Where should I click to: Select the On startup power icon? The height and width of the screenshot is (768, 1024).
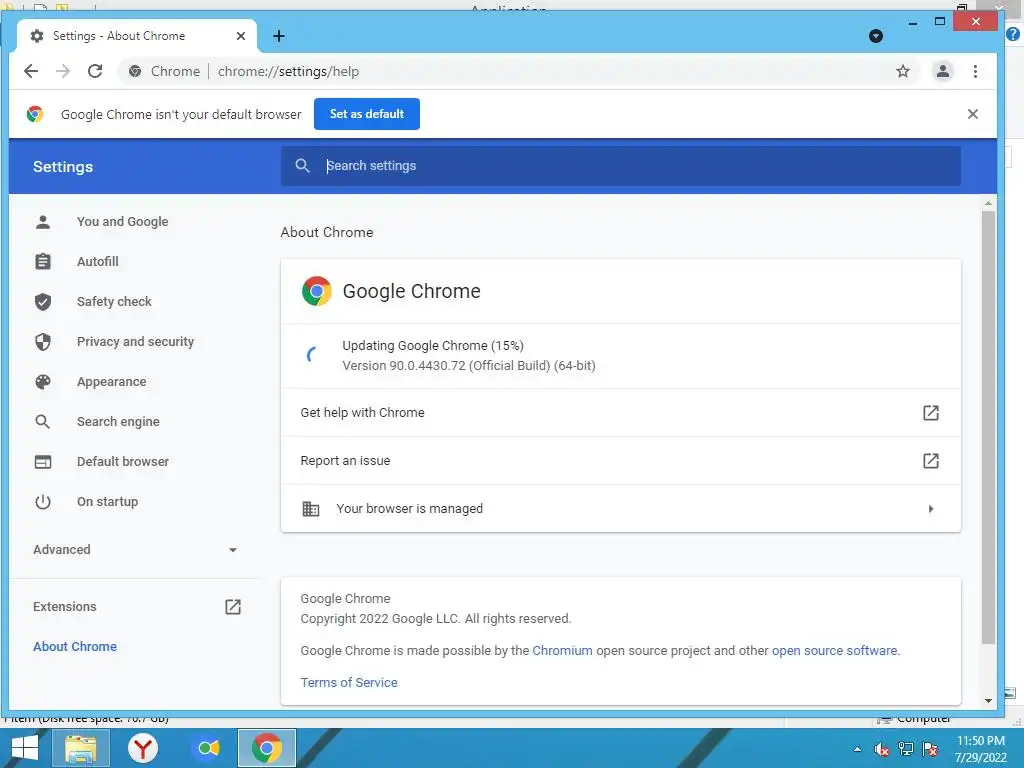pos(42,502)
